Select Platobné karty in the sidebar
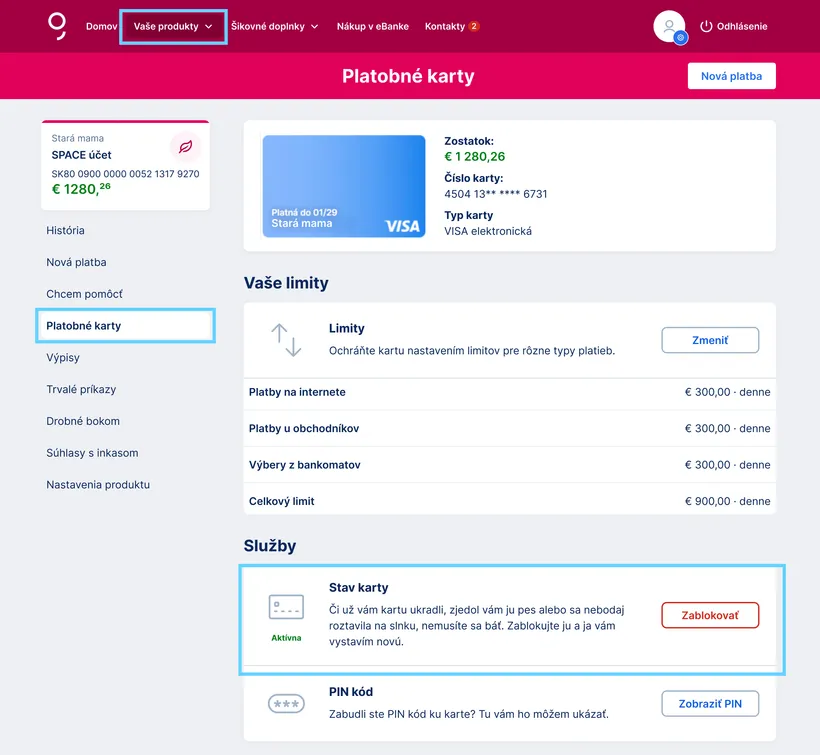 tap(126, 326)
